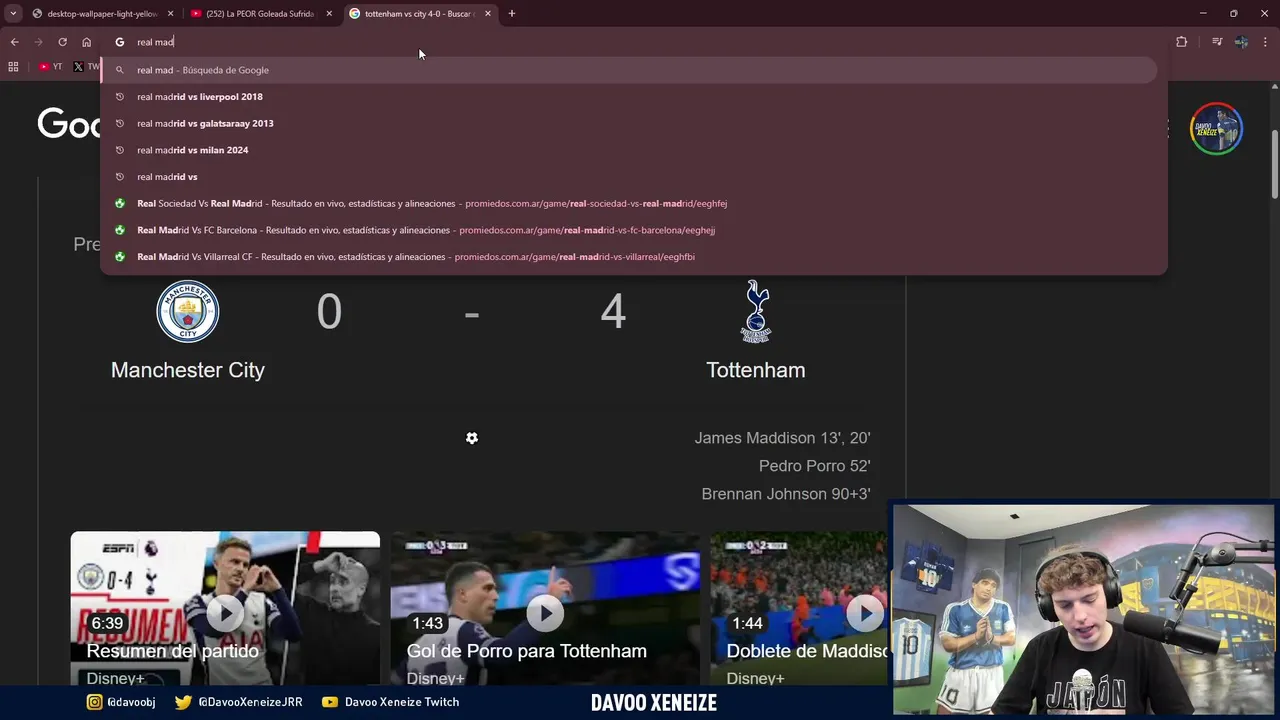The image size is (1280, 720).
Task: Open the apps grid in bookmarks bar
Action: point(13,67)
